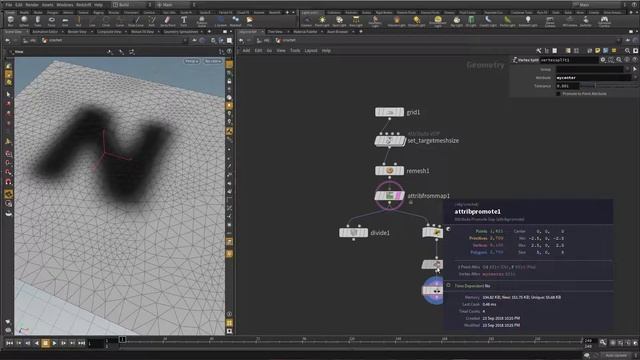Screen dimensions: 640x360
Task: Open the Persp viewport dropdown
Action: [191, 61]
